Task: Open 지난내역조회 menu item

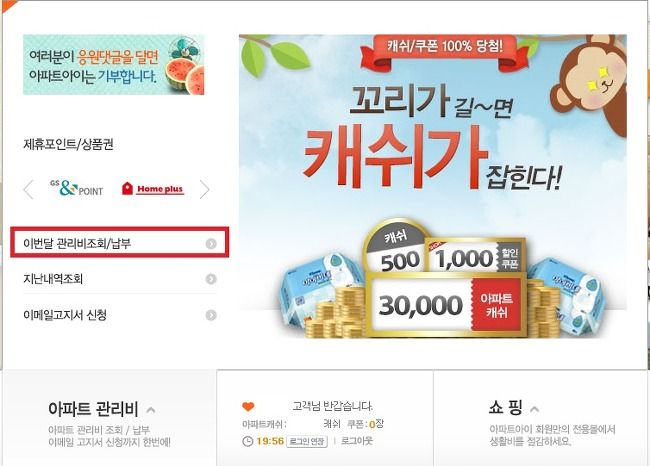Action: (x=120, y=279)
